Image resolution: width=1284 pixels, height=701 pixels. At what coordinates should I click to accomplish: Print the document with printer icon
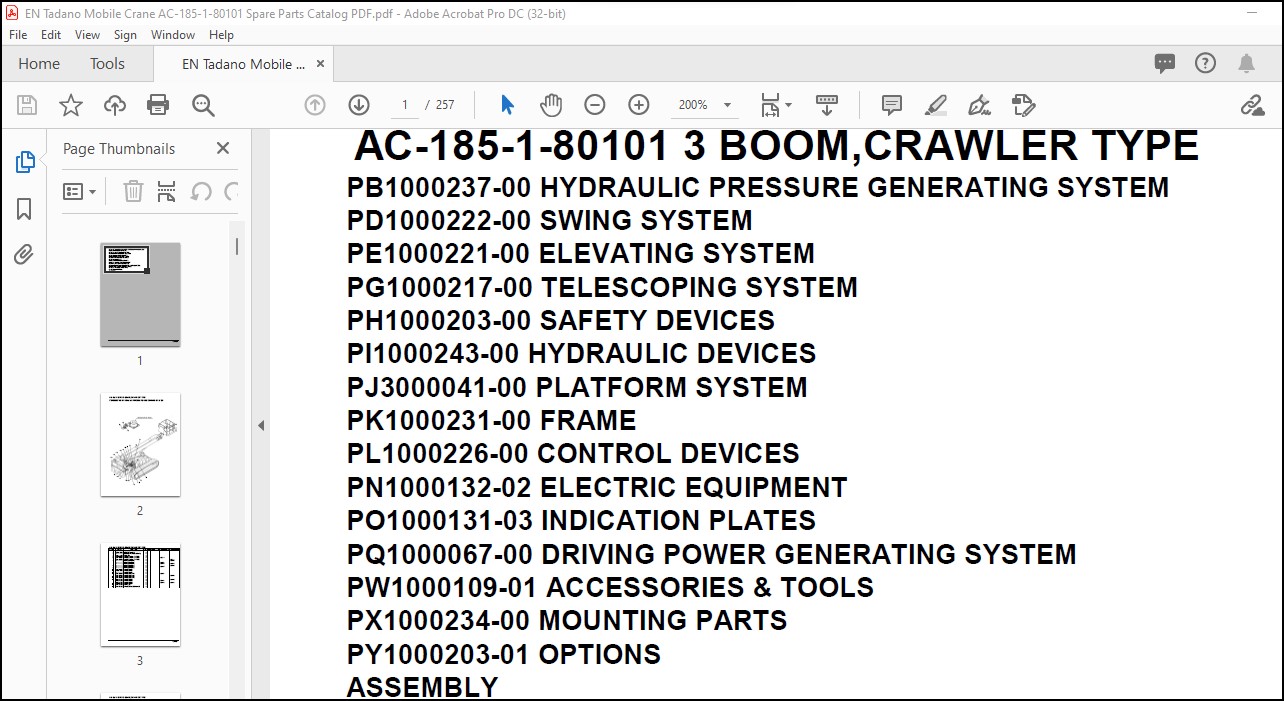pos(158,105)
